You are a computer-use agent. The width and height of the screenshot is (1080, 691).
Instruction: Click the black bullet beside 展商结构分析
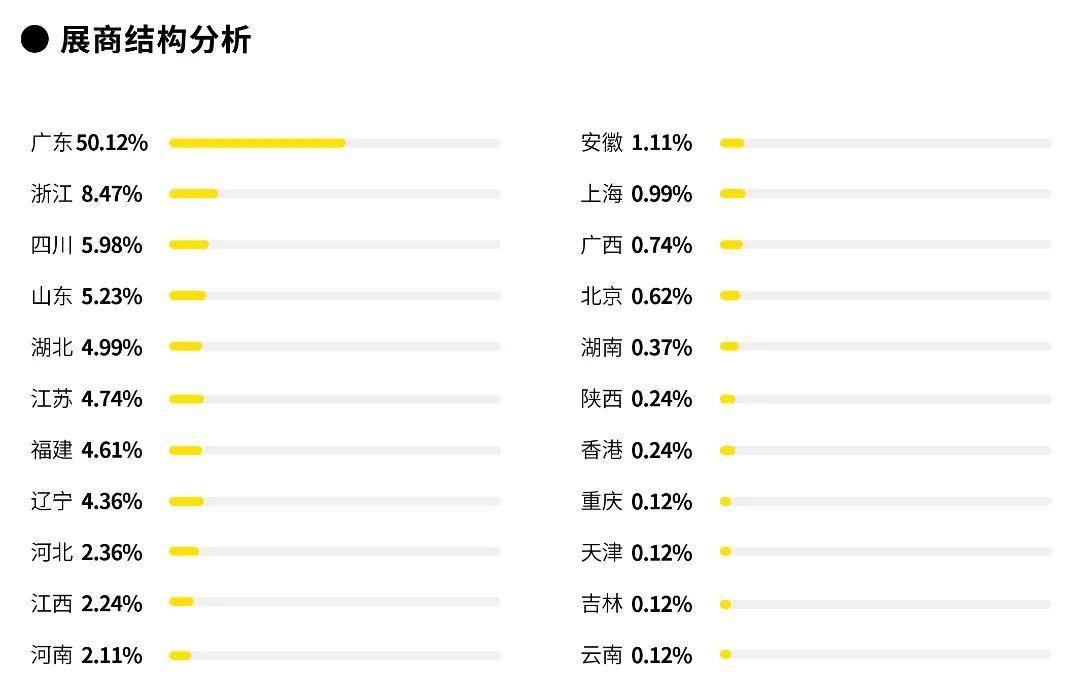[x=34, y=39]
